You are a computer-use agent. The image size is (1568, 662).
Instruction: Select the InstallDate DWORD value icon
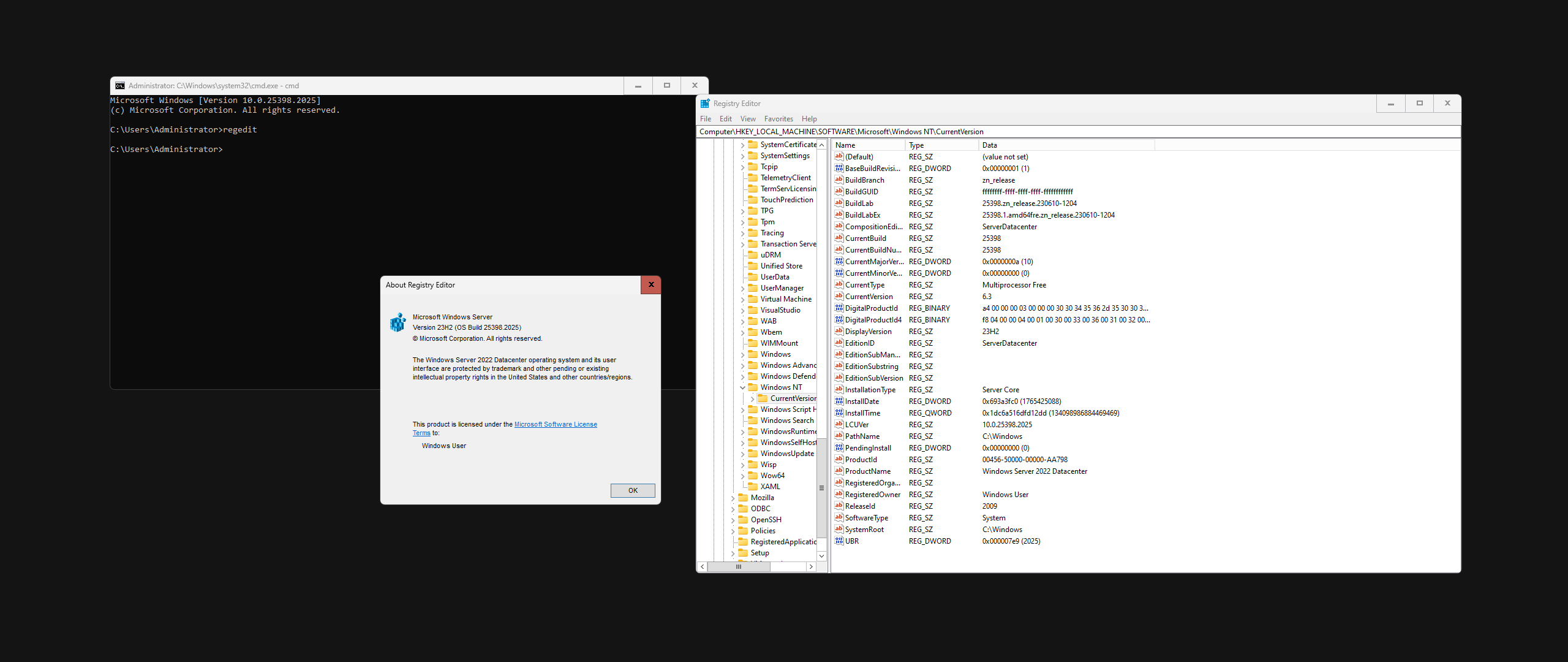pos(839,401)
